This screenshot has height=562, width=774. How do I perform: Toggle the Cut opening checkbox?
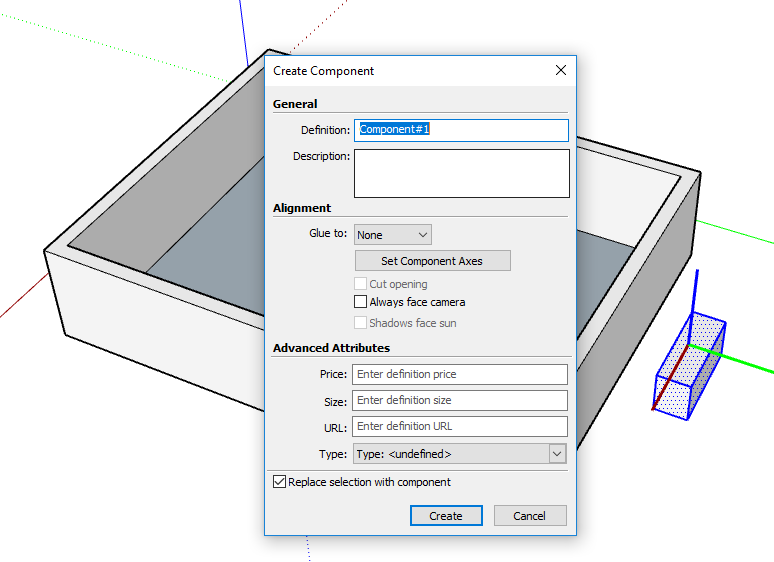tap(360, 284)
